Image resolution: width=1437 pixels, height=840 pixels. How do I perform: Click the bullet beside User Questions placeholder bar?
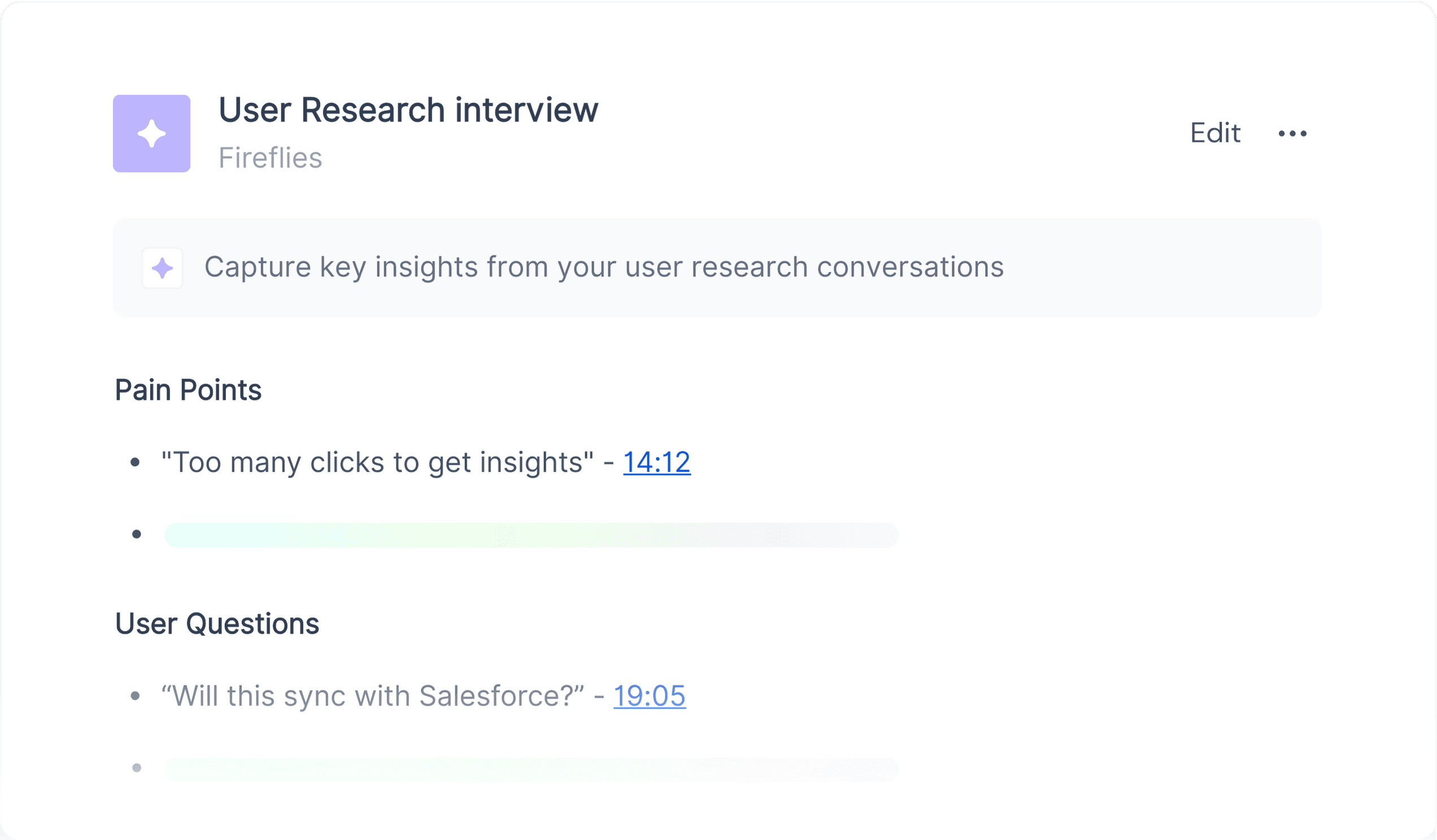136,768
